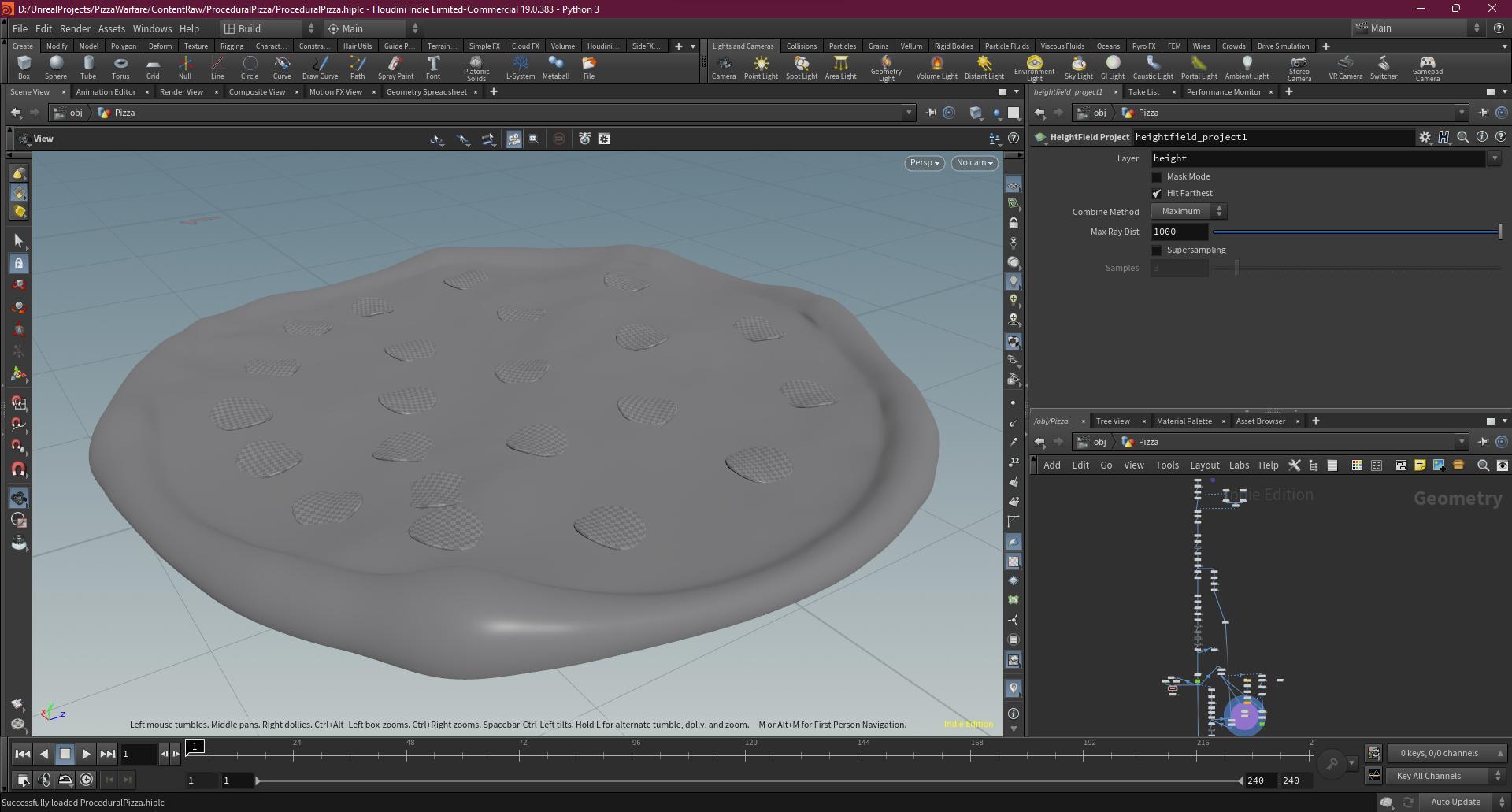
Task: Open the Persp viewport dropdown
Action: tap(925, 163)
